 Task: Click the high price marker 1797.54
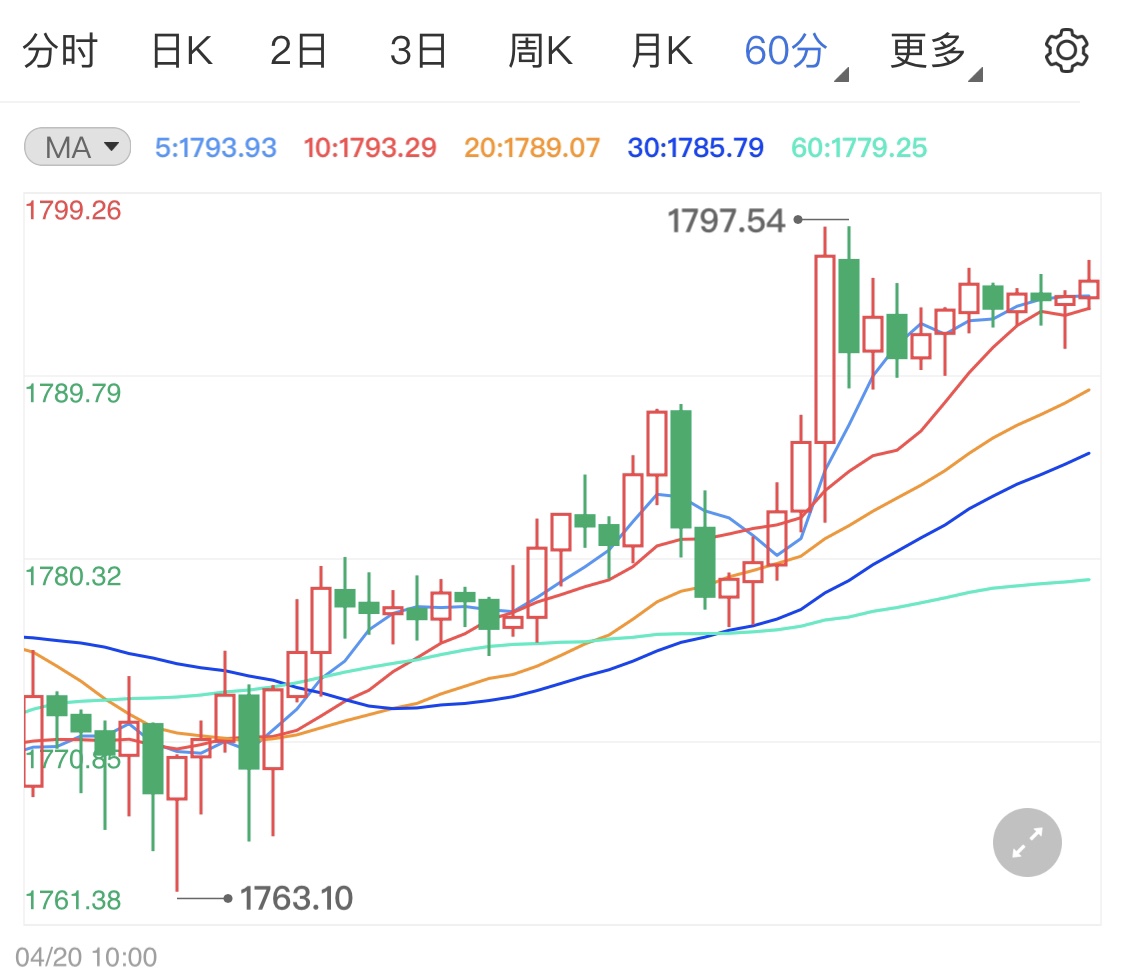728,219
